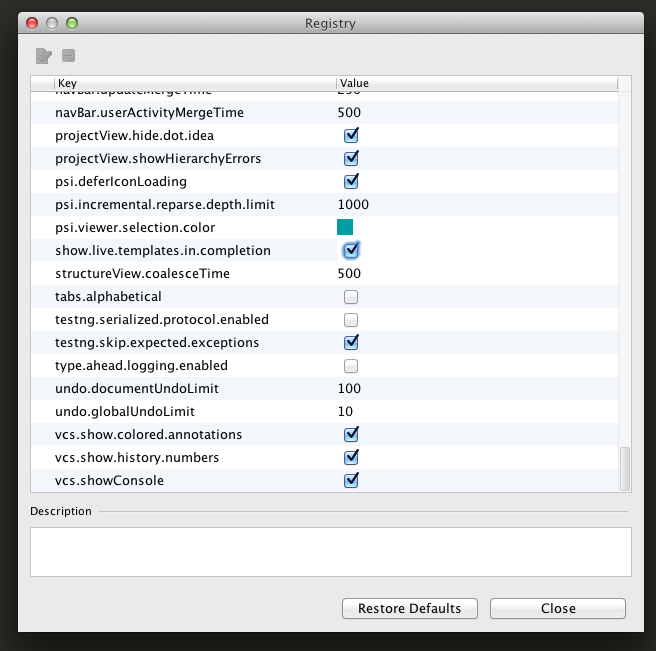The height and width of the screenshot is (651, 656).
Task: Check testng.serialized.protocol.enabled option
Action: pos(351,320)
